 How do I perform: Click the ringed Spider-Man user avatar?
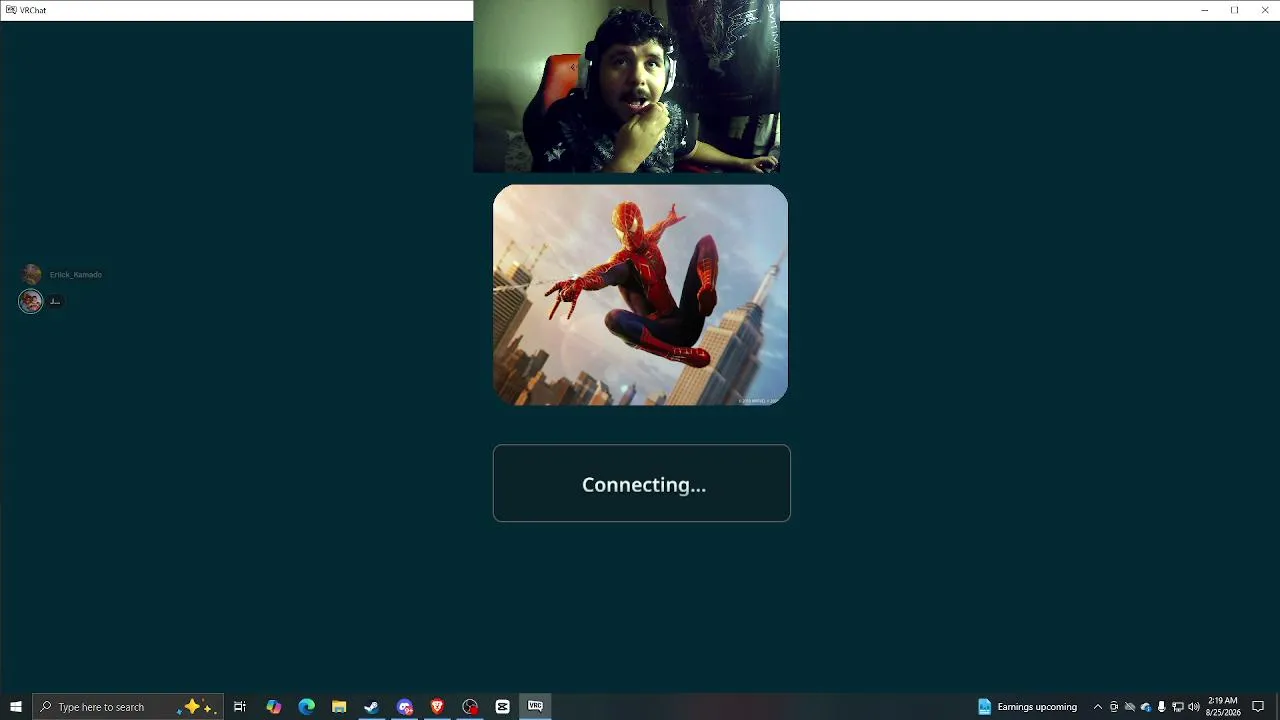tap(31, 301)
